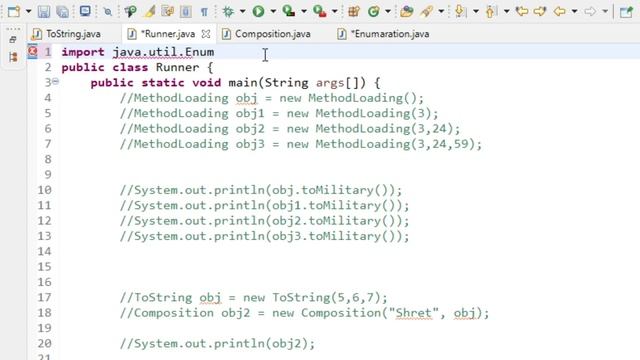Click the New Java Class green C icon
This screenshot has width=640, height=360.
click(x=373, y=11)
